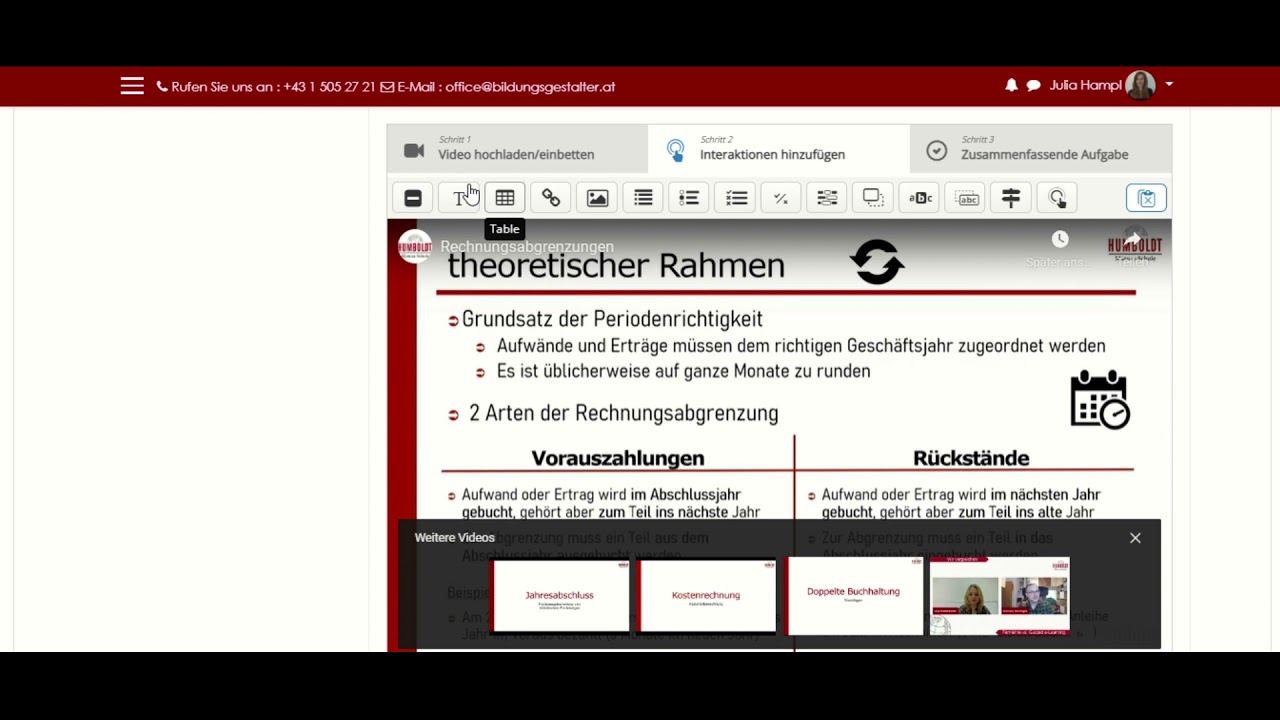This screenshot has height=720, width=1280.
Task: Click Julia Hampl's profile avatar
Action: click(1140, 86)
